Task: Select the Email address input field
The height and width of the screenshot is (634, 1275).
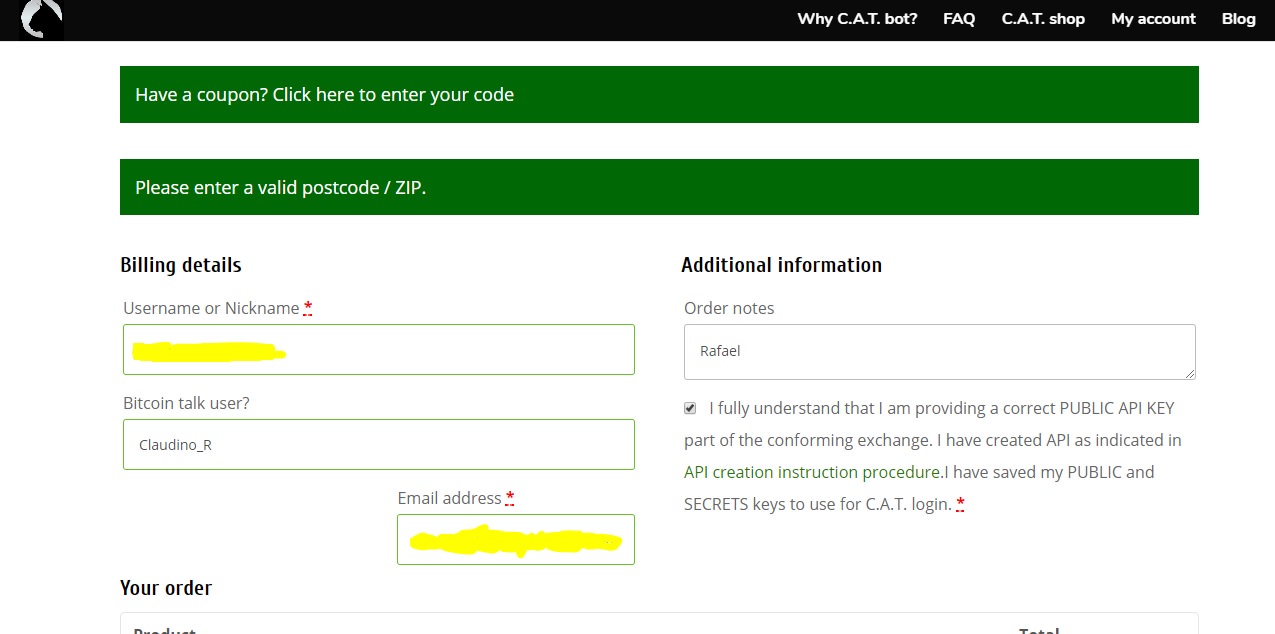Action: pyautogui.click(x=516, y=539)
